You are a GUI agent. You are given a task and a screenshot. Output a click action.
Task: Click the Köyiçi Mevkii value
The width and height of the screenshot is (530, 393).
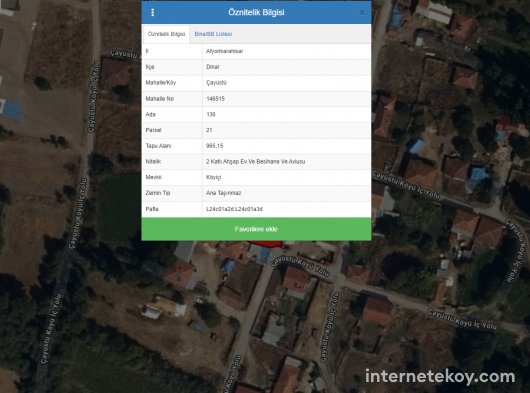(x=213, y=177)
